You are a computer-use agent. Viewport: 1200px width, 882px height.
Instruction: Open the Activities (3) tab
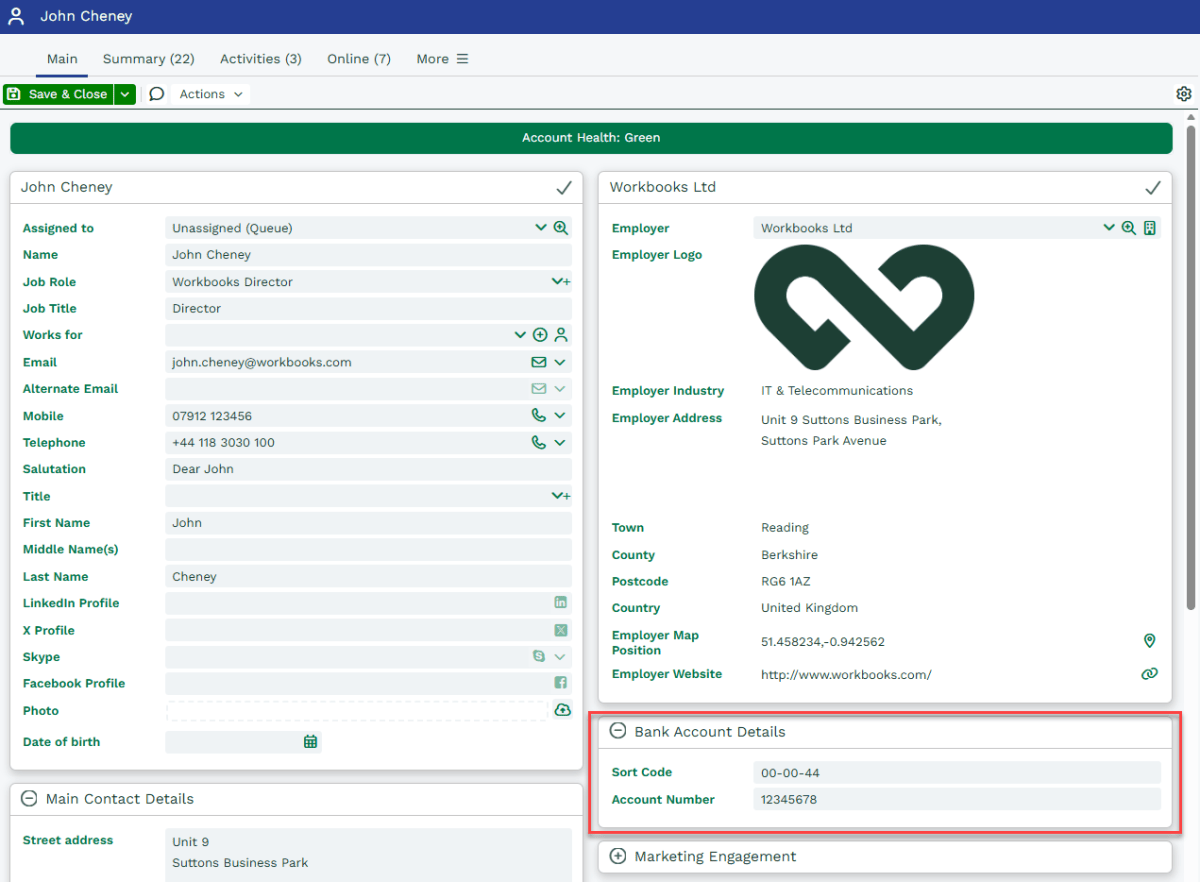(261, 59)
